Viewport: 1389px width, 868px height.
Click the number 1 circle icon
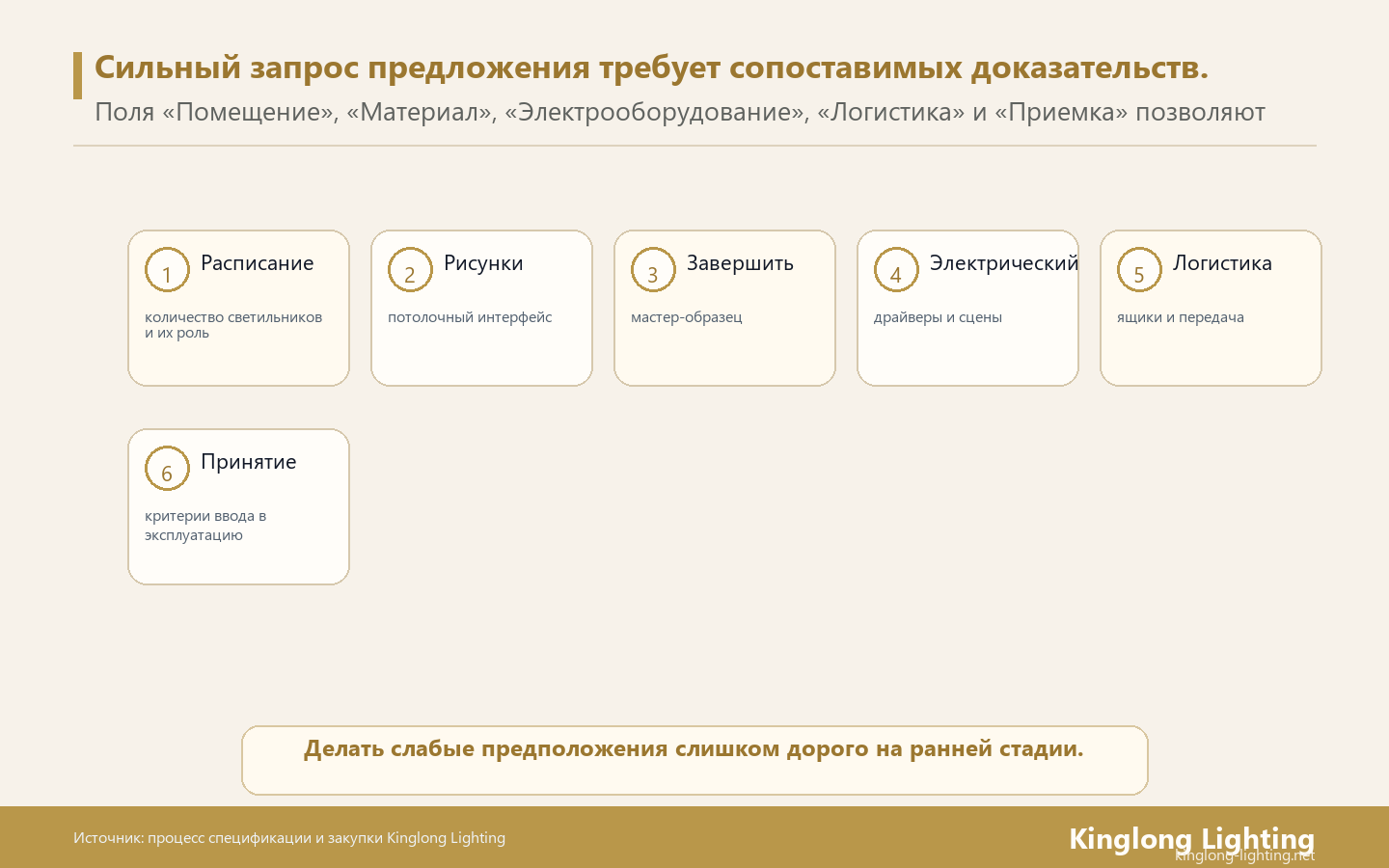tap(167, 270)
